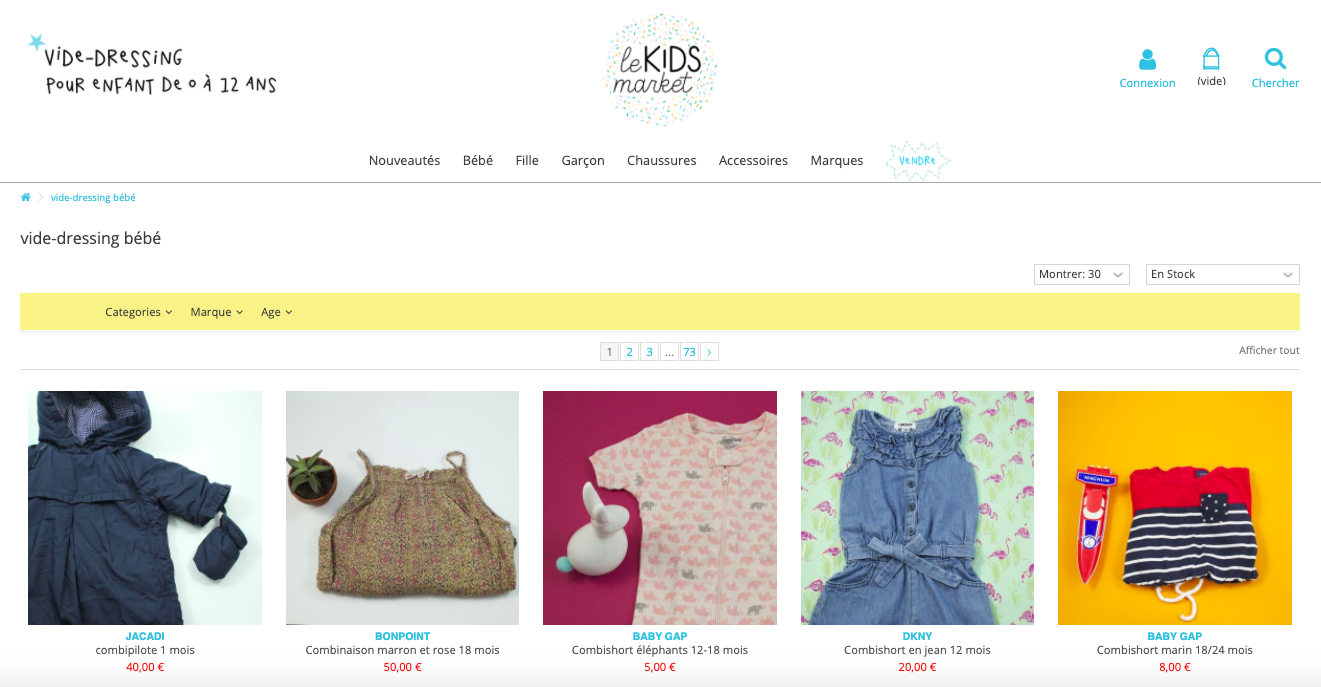Open the DKNY denim combishort thumbnail

coord(917,508)
